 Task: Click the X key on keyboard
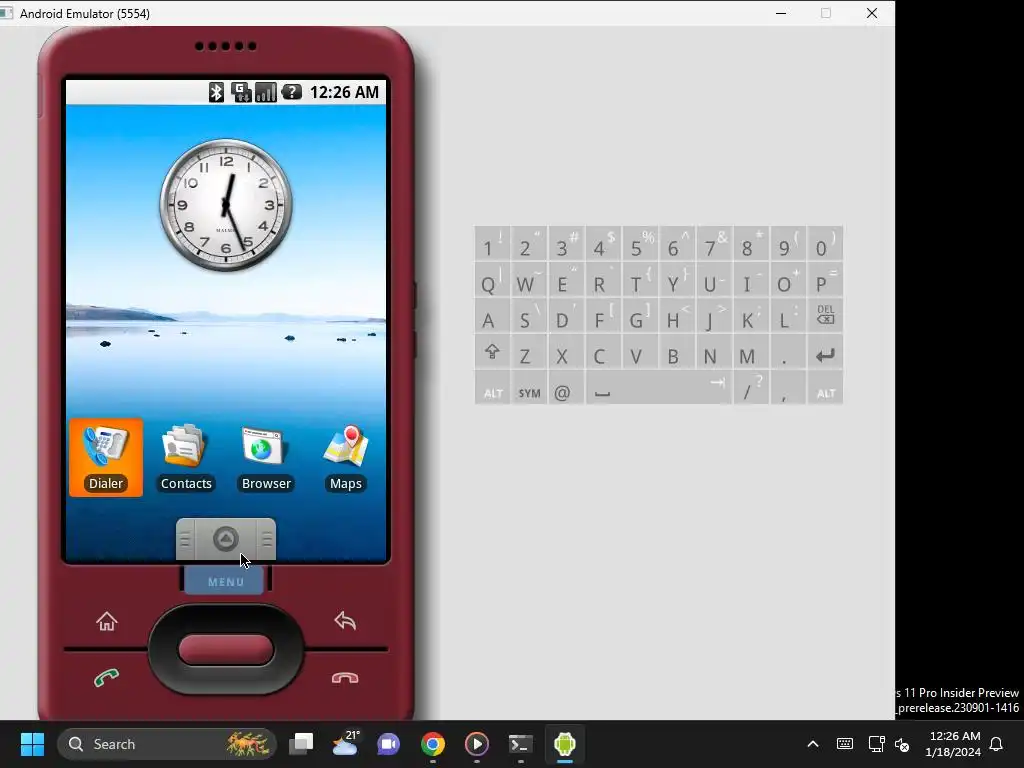[566, 352]
